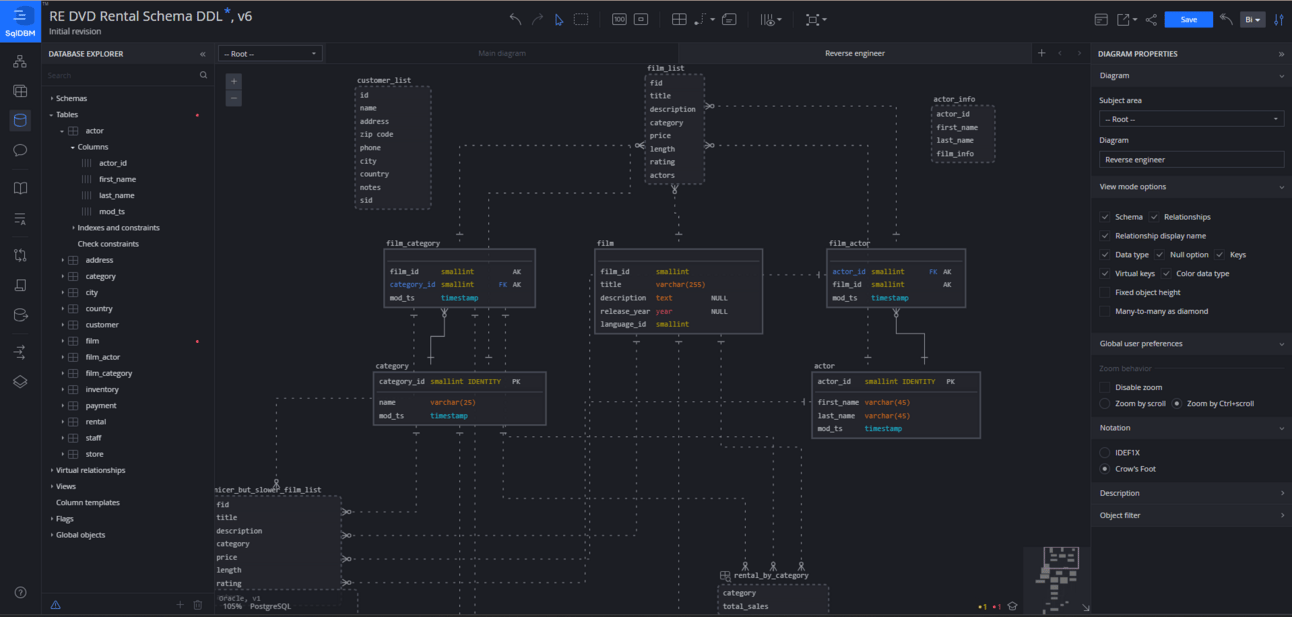
Task: Uncheck the Relationship display name option
Action: point(1105,236)
